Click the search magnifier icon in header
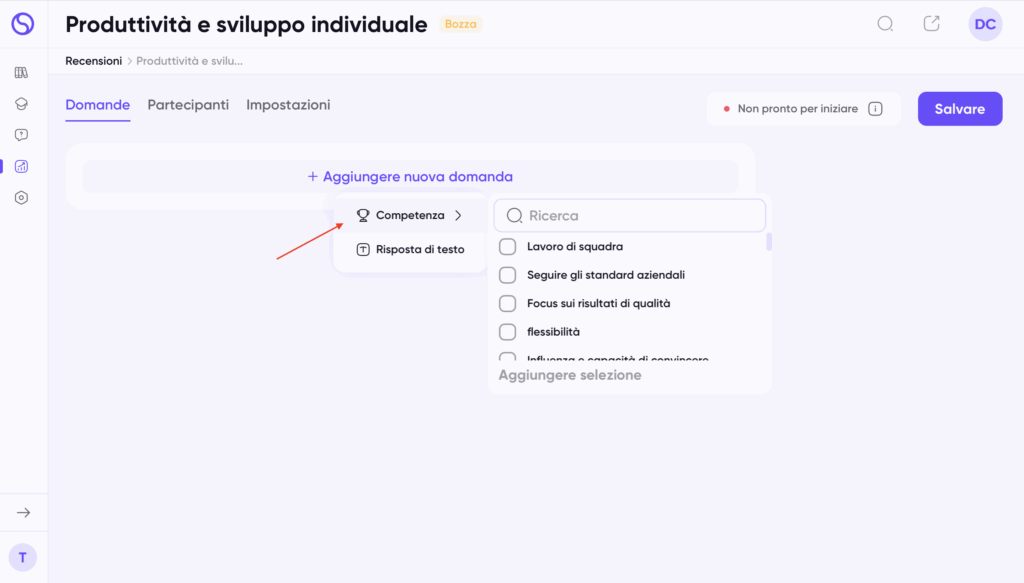The image size is (1024, 583). pos(885,24)
